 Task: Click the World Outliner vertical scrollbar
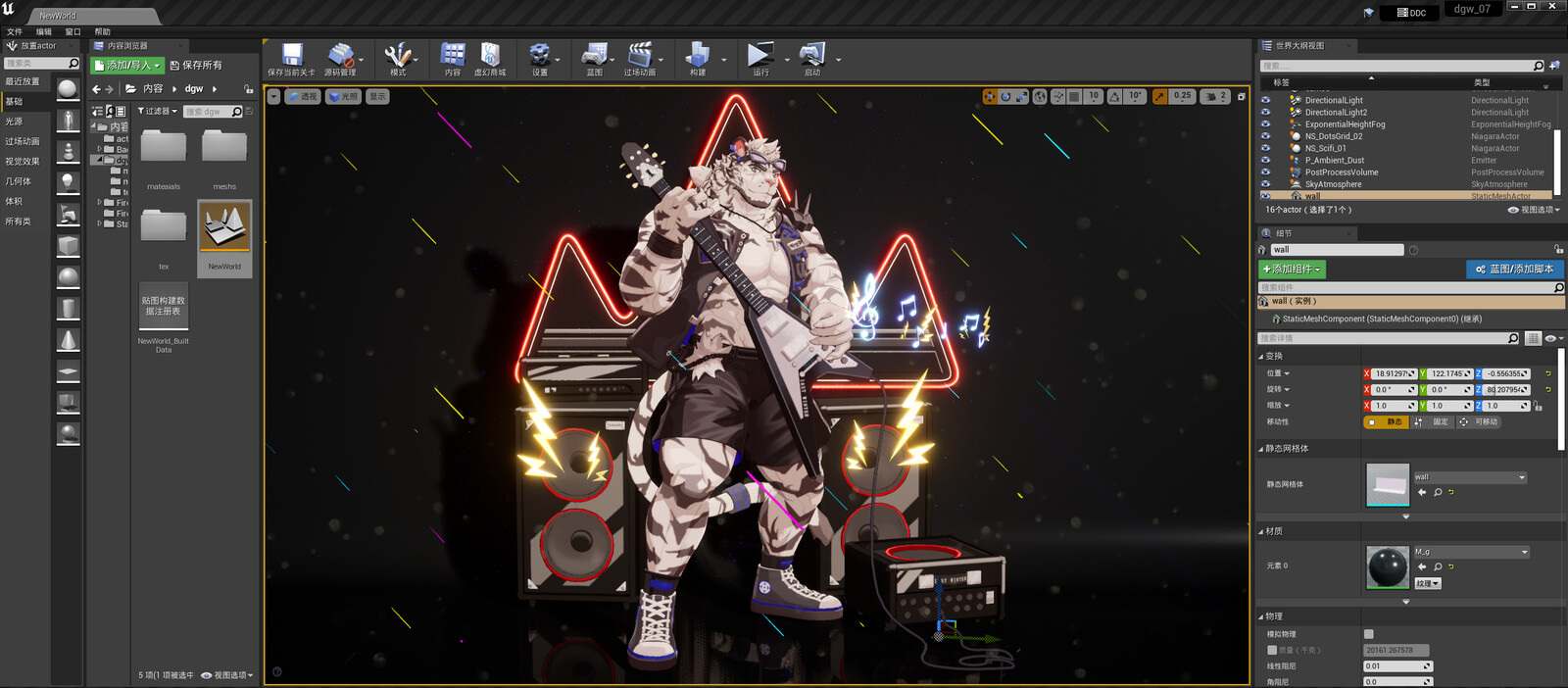point(1556,162)
